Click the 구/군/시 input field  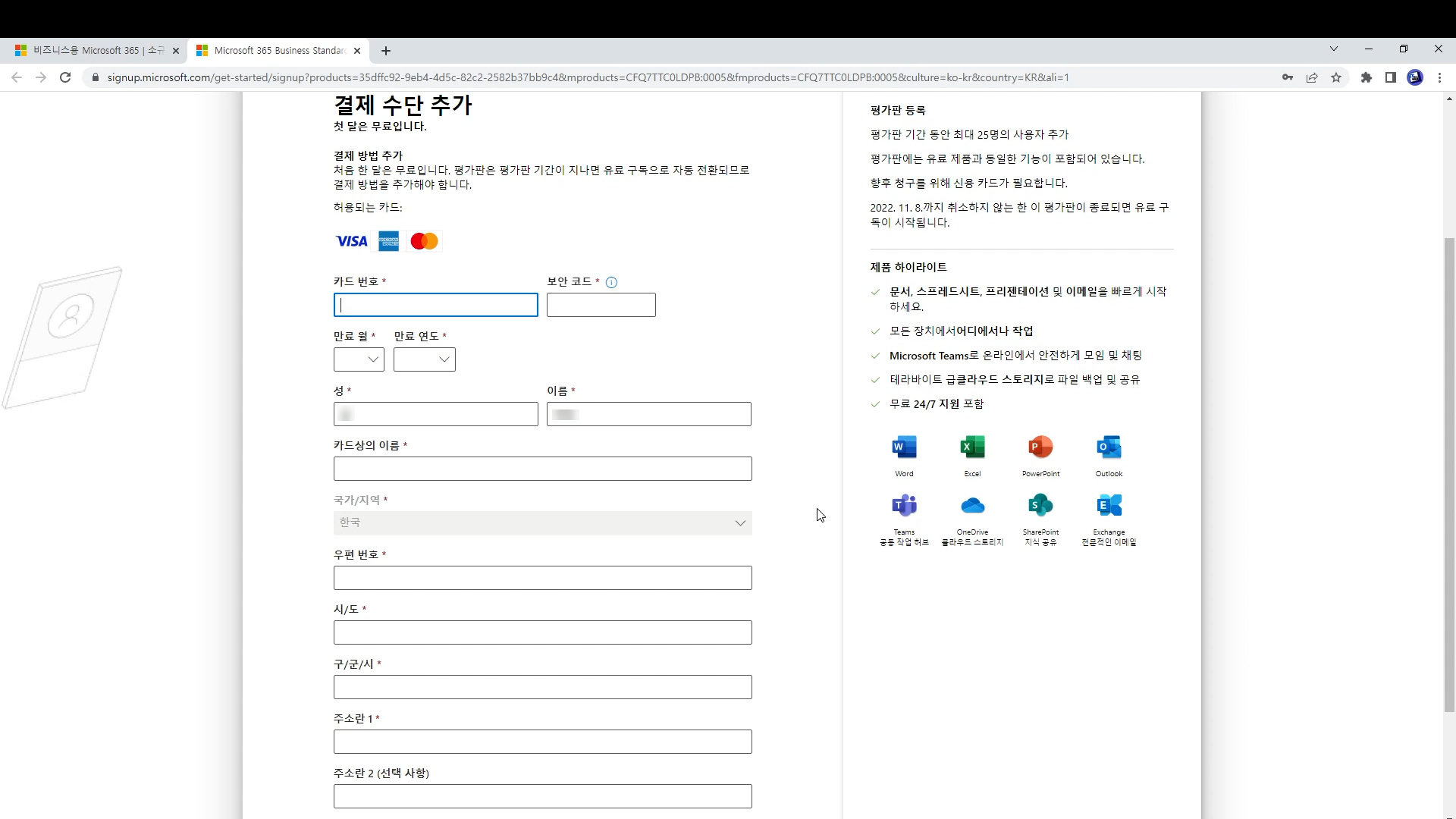tap(543, 687)
